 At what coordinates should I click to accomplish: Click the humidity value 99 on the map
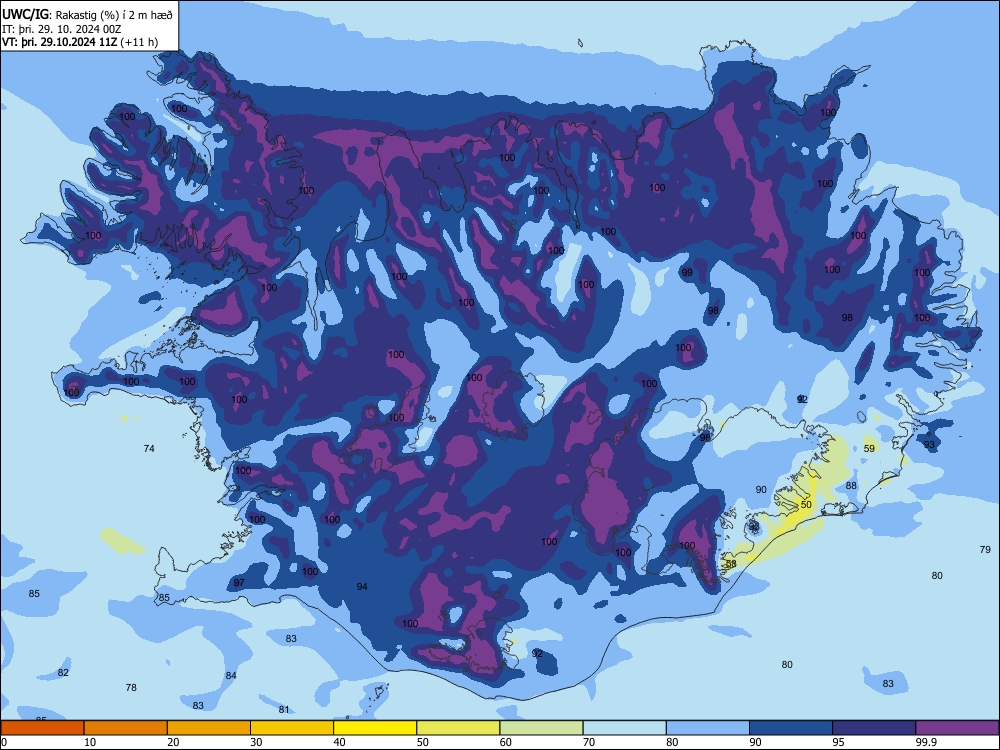pos(687,272)
